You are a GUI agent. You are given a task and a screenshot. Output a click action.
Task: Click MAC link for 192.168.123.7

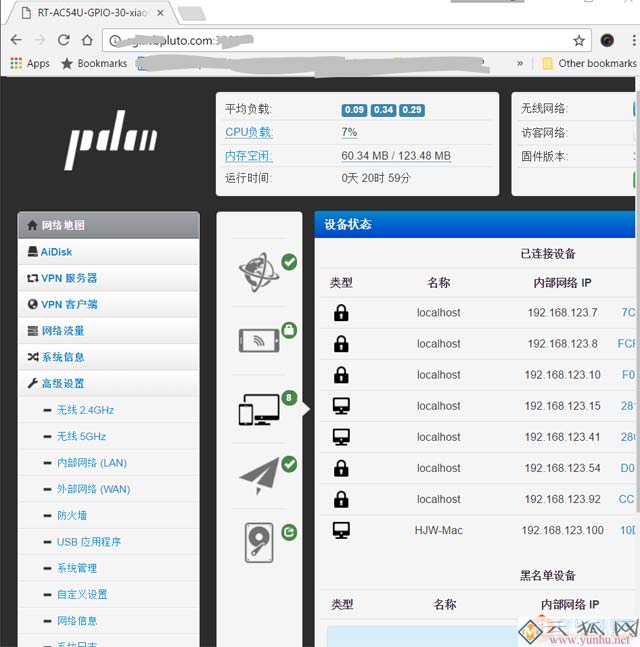pos(628,313)
